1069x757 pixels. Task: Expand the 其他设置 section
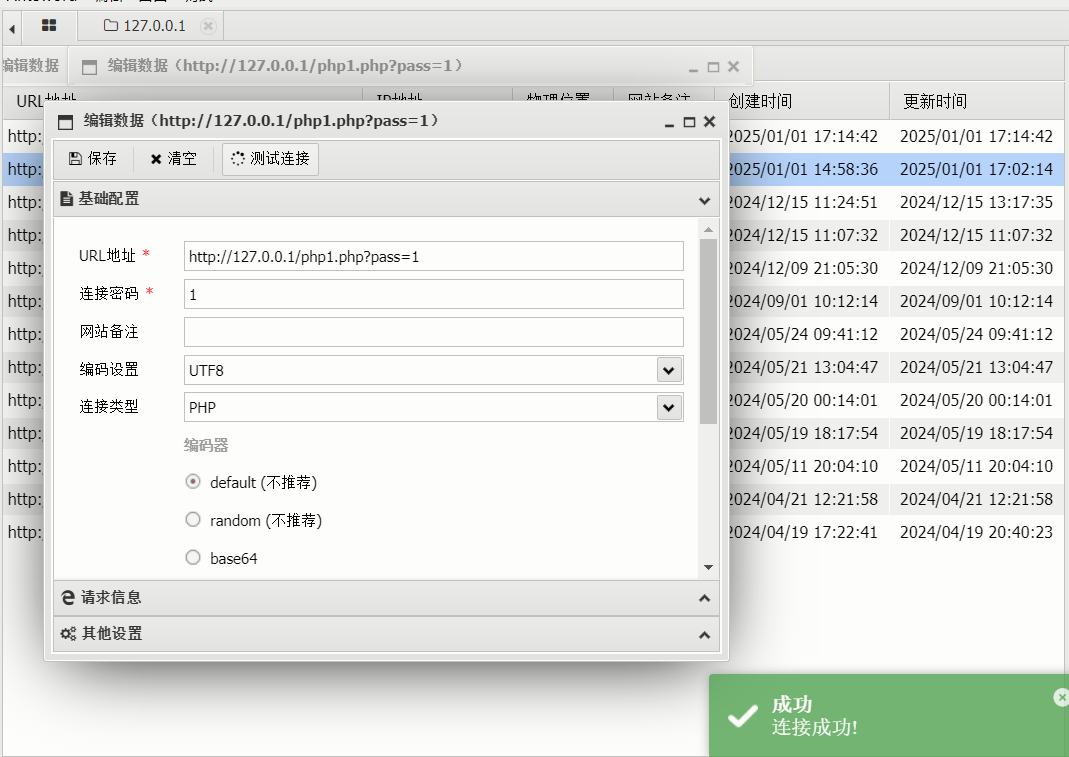(386, 634)
